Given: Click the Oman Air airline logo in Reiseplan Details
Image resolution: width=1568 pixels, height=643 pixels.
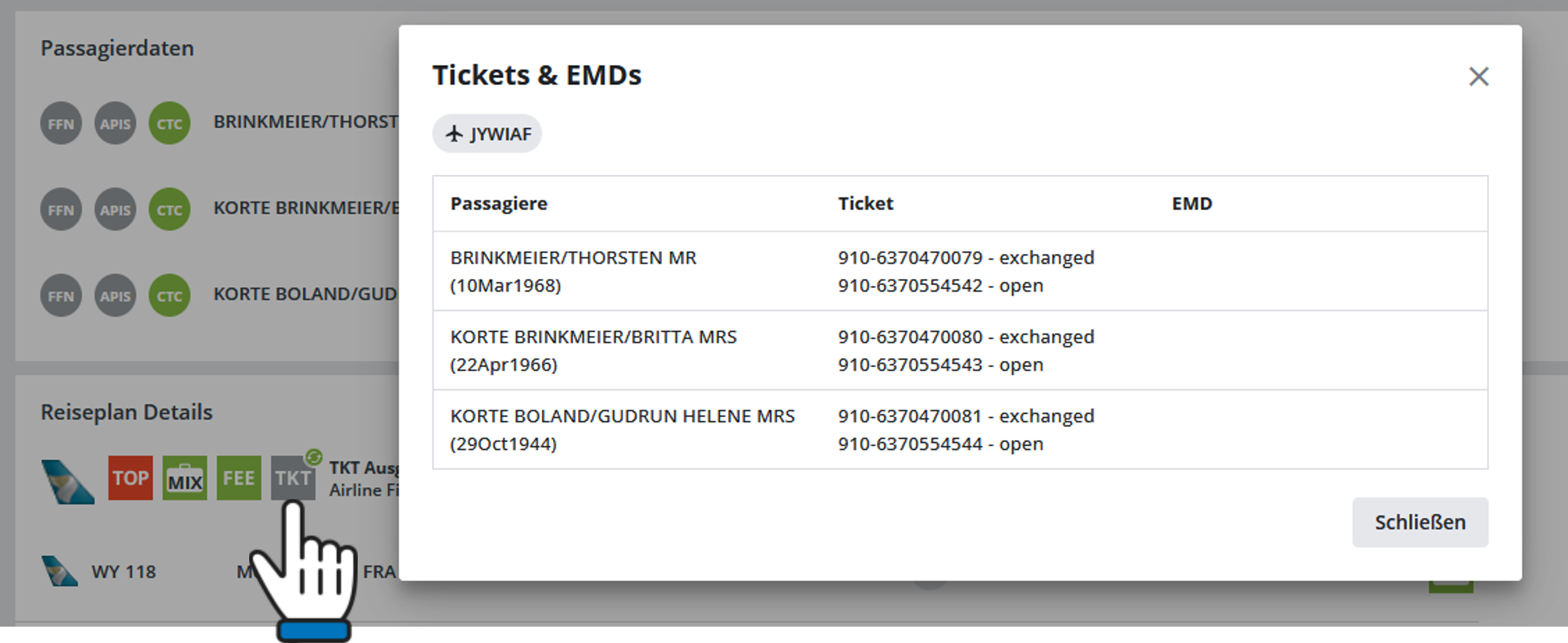Looking at the screenshot, I should click(67, 482).
